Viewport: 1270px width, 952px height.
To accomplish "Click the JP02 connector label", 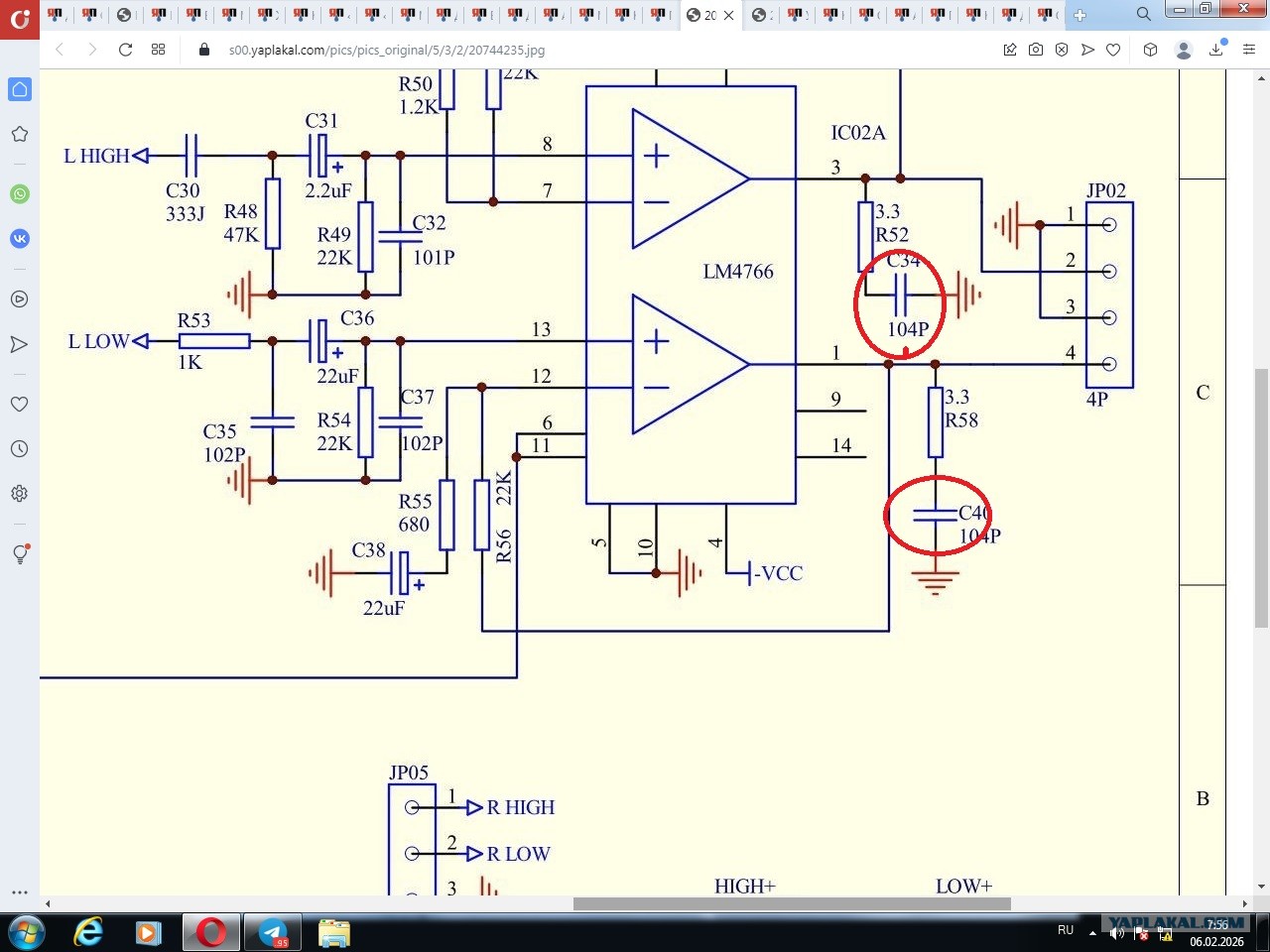I will 1106,190.
